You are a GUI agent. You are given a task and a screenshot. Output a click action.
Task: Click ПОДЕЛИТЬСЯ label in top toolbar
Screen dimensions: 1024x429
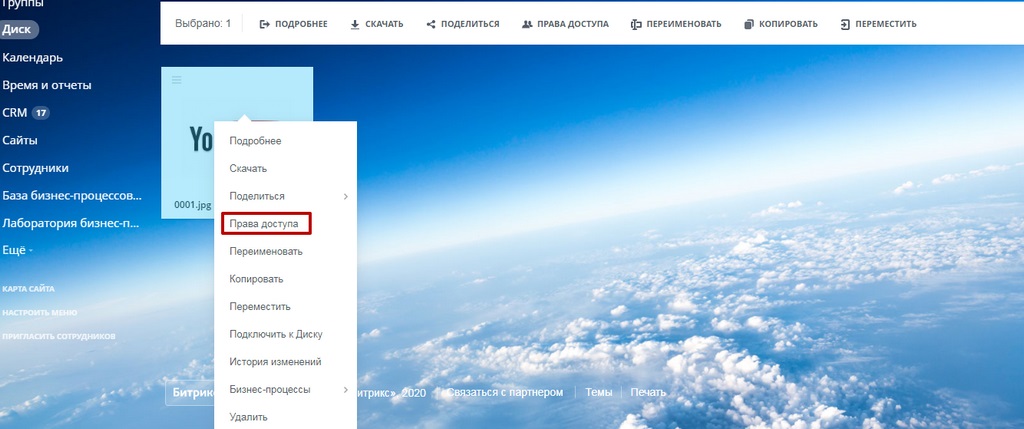[x=470, y=24]
